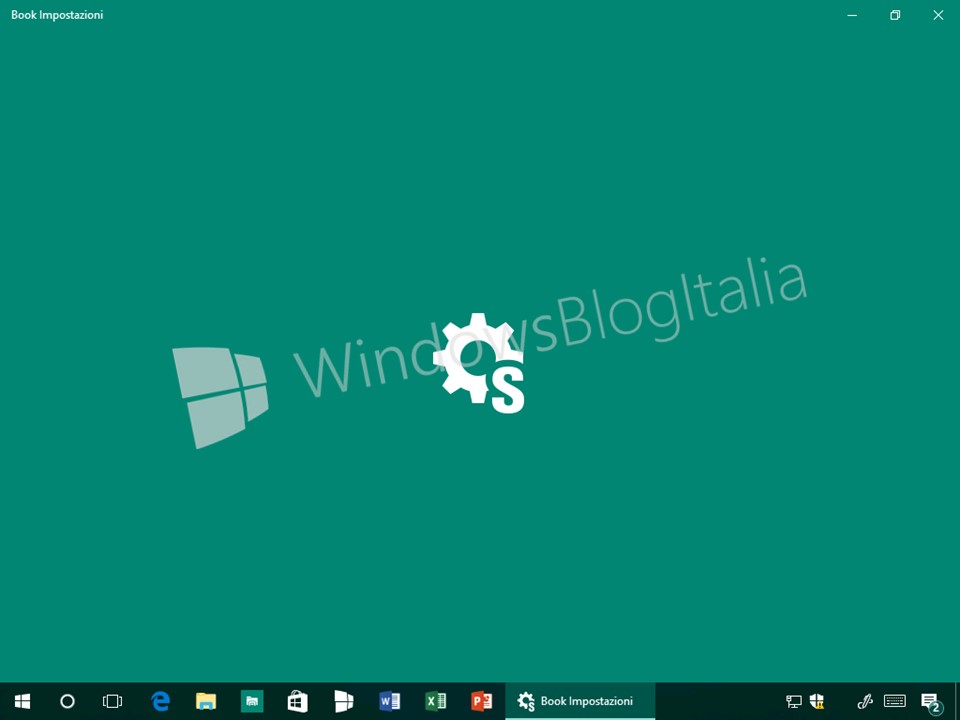
Task: Open Cortana search circle
Action: [67, 701]
